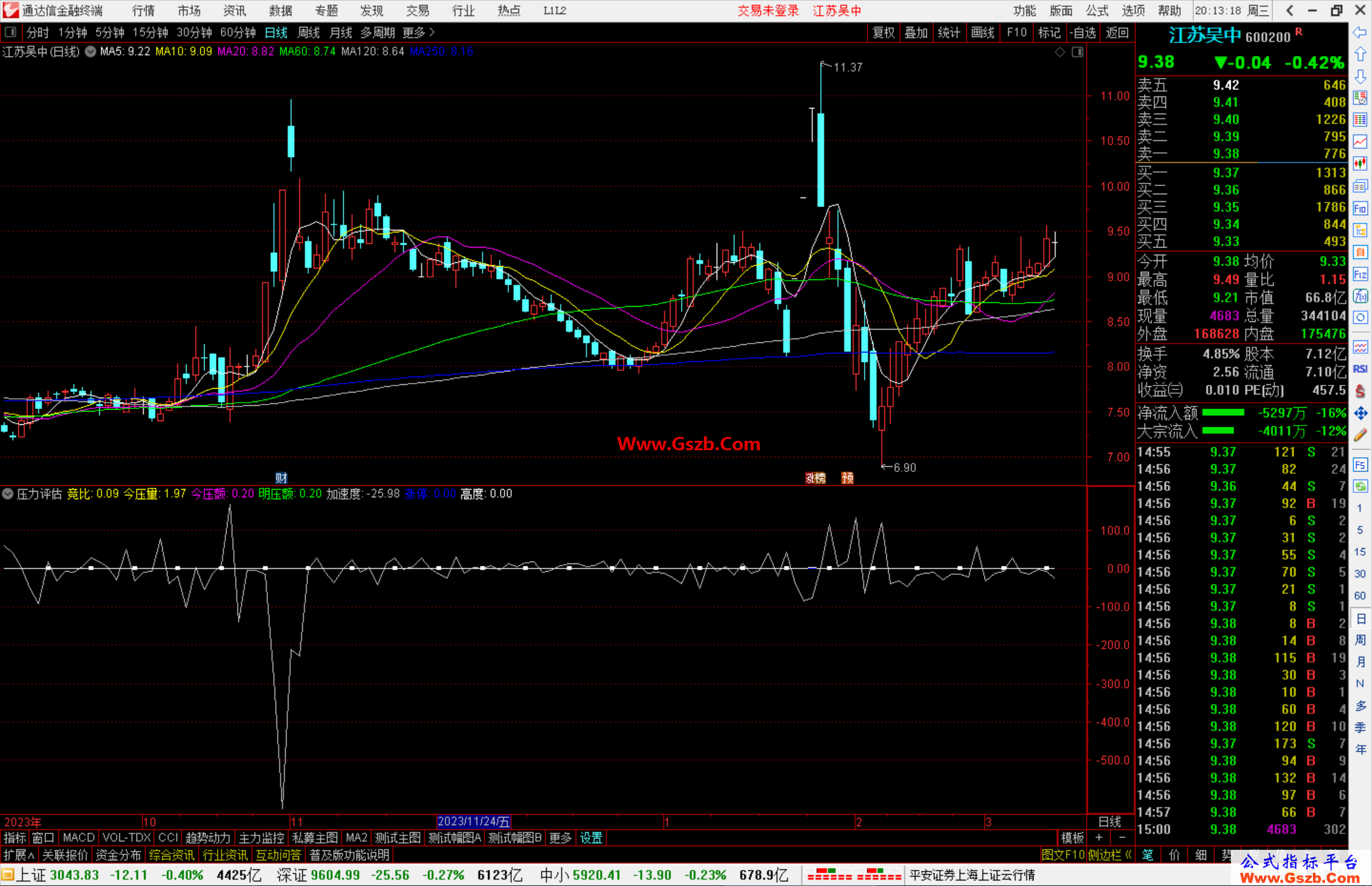Click the red S arrow sidebar icon
This screenshot has width=1372, height=886.
1360,391
